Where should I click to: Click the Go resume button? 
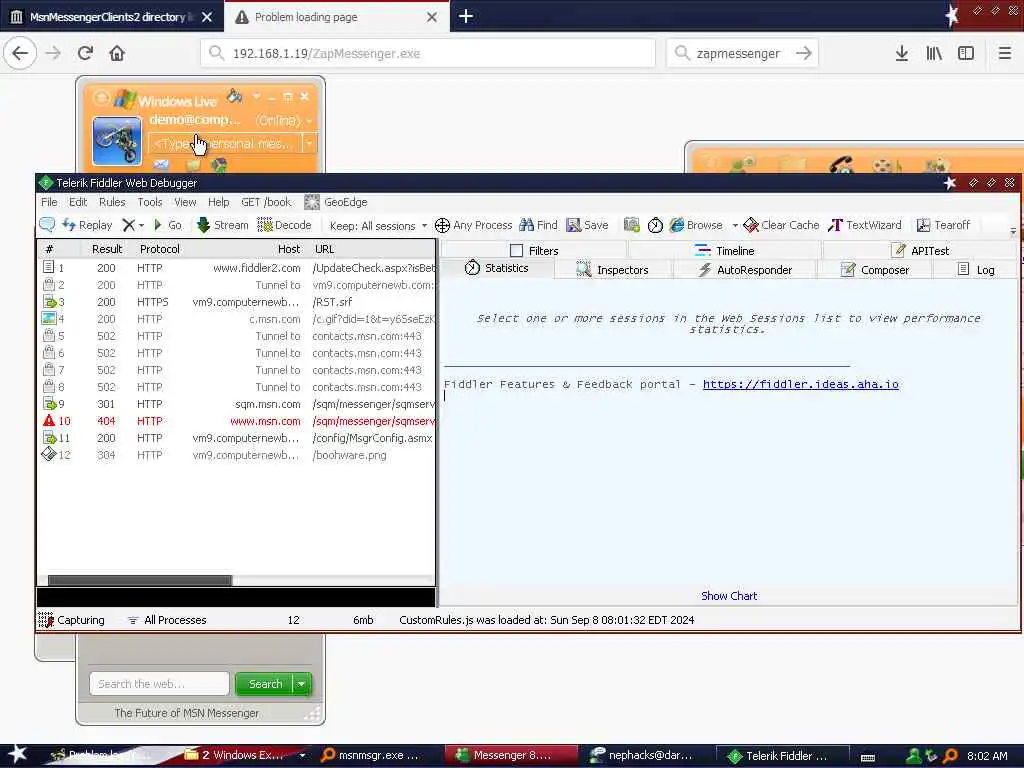[x=168, y=225]
